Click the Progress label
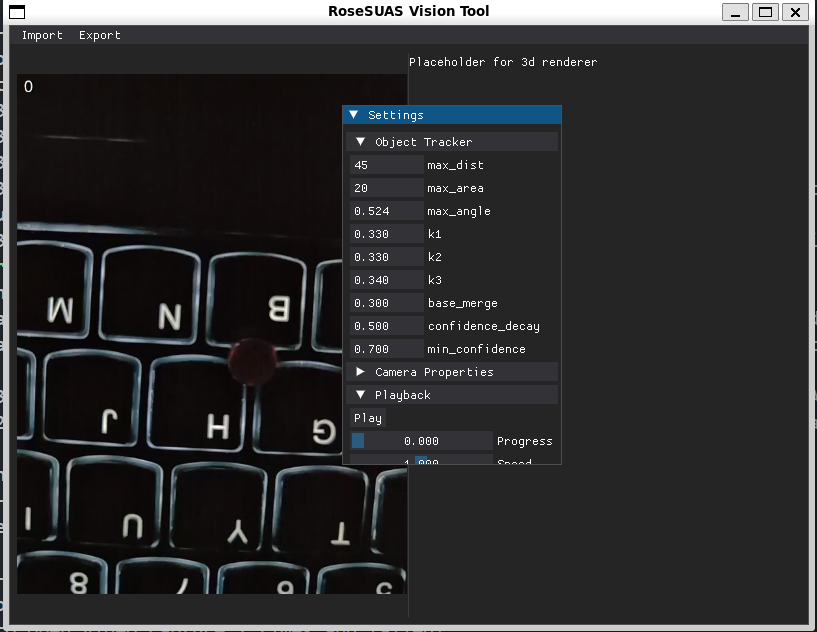This screenshot has width=817, height=632. pos(525,441)
